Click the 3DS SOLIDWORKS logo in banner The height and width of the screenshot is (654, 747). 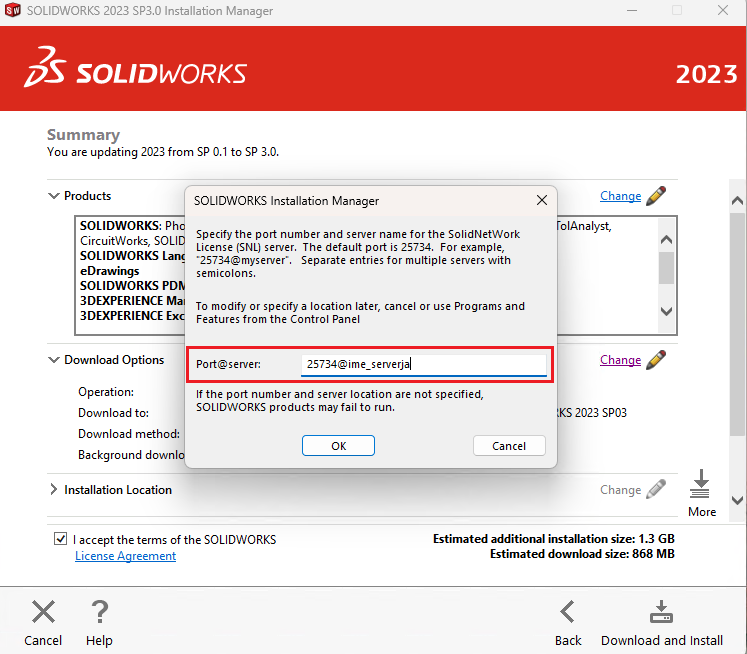135,67
